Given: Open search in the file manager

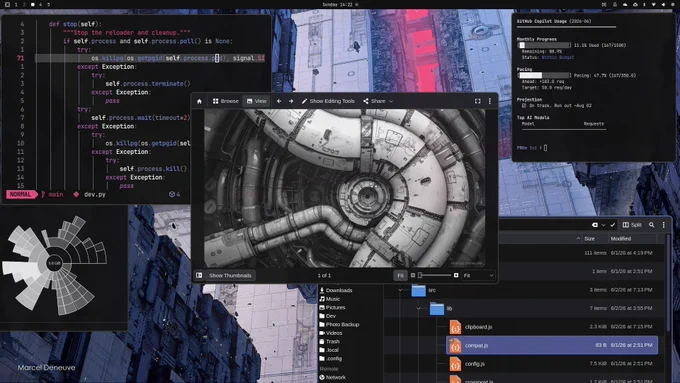Looking at the screenshot, I should [x=651, y=225].
